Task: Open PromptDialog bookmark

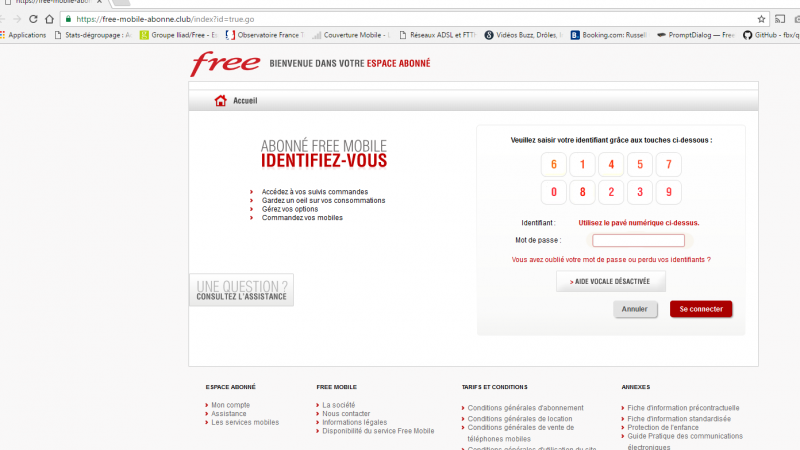Action: (x=695, y=35)
